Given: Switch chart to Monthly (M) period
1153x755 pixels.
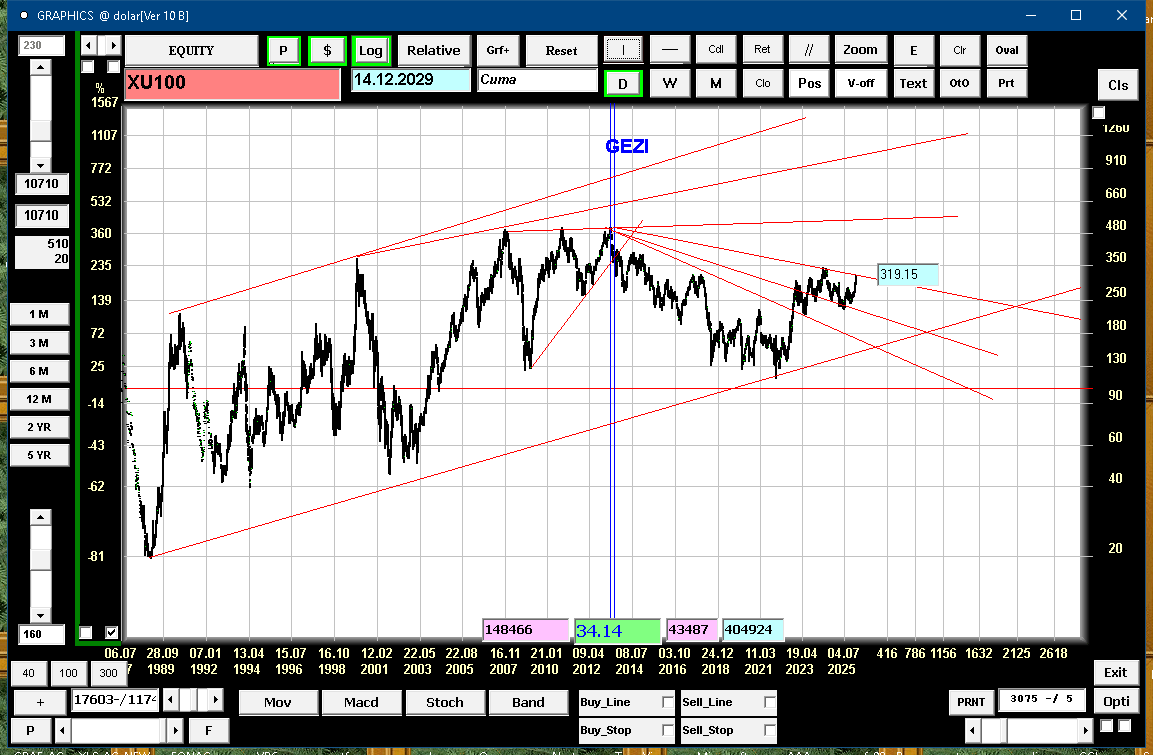Looking at the screenshot, I should [x=716, y=83].
